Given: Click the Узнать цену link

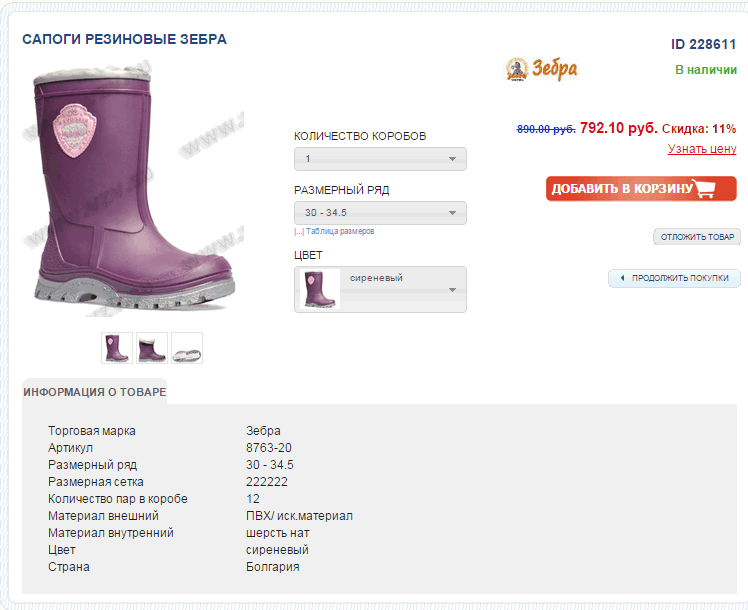Looking at the screenshot, I should click(702, 149).
